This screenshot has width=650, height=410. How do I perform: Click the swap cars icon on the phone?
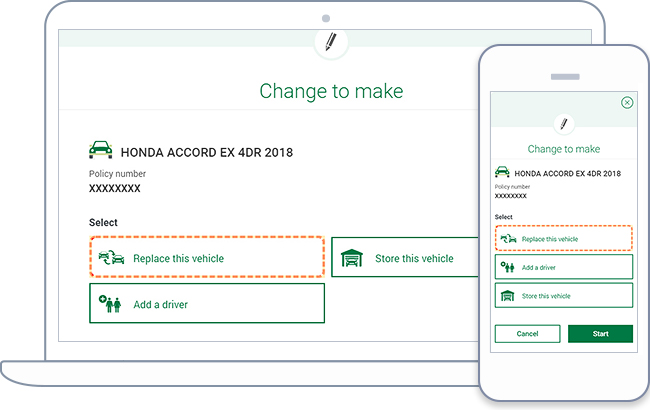pos(508,238)
